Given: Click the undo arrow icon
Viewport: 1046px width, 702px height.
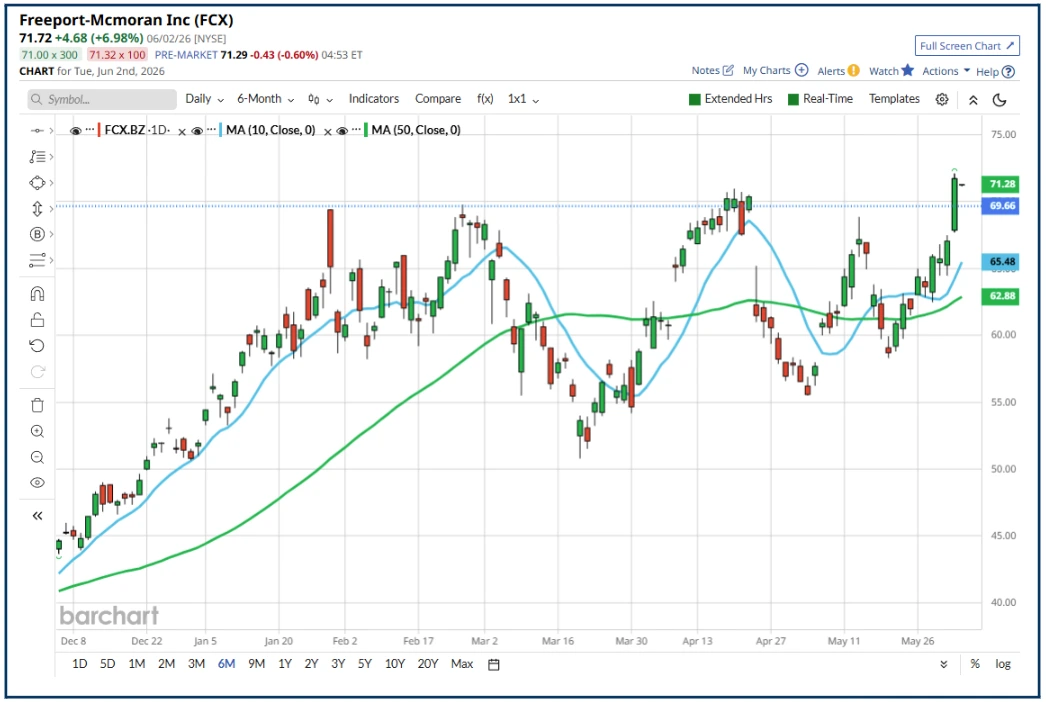Looking at the screenshot, I should 37,346.
